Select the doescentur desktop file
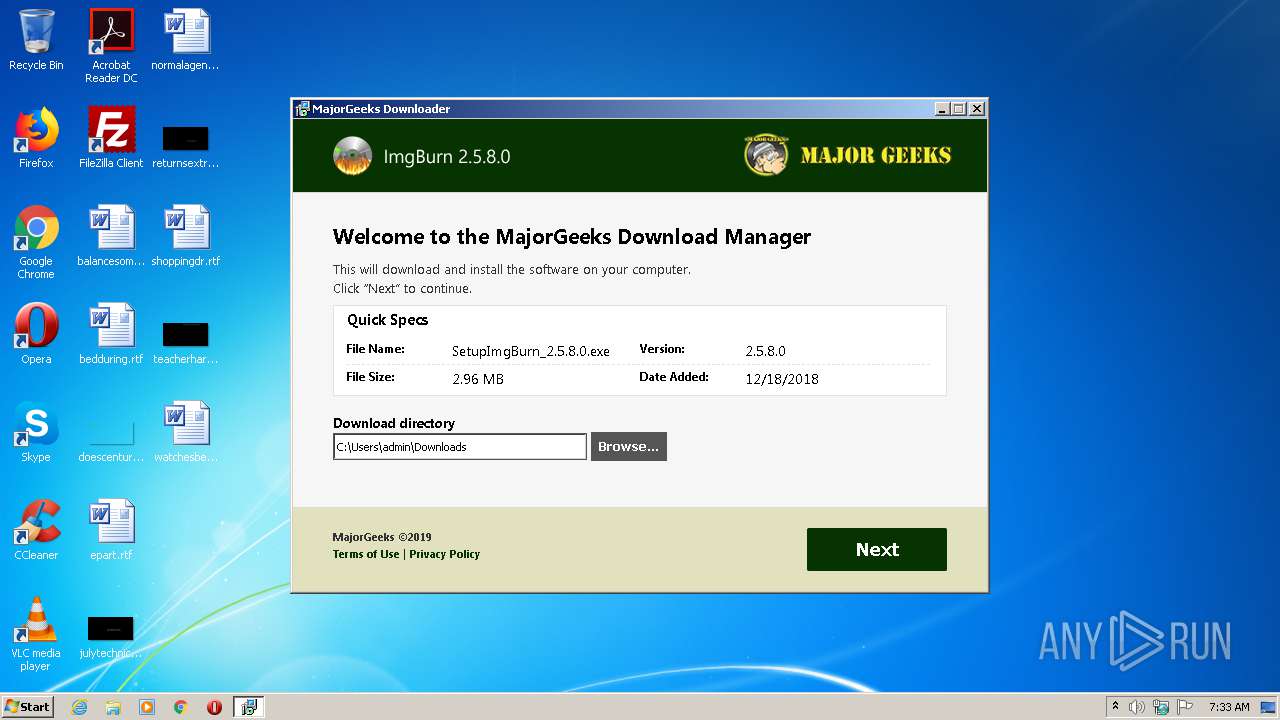The height and width of the screenshot is (720, 1280). point(111,439)
